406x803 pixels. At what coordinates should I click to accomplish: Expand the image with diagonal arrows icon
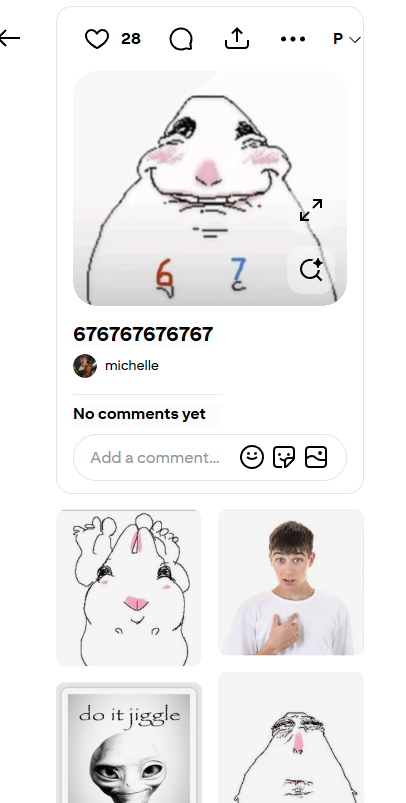click(311, 210)
